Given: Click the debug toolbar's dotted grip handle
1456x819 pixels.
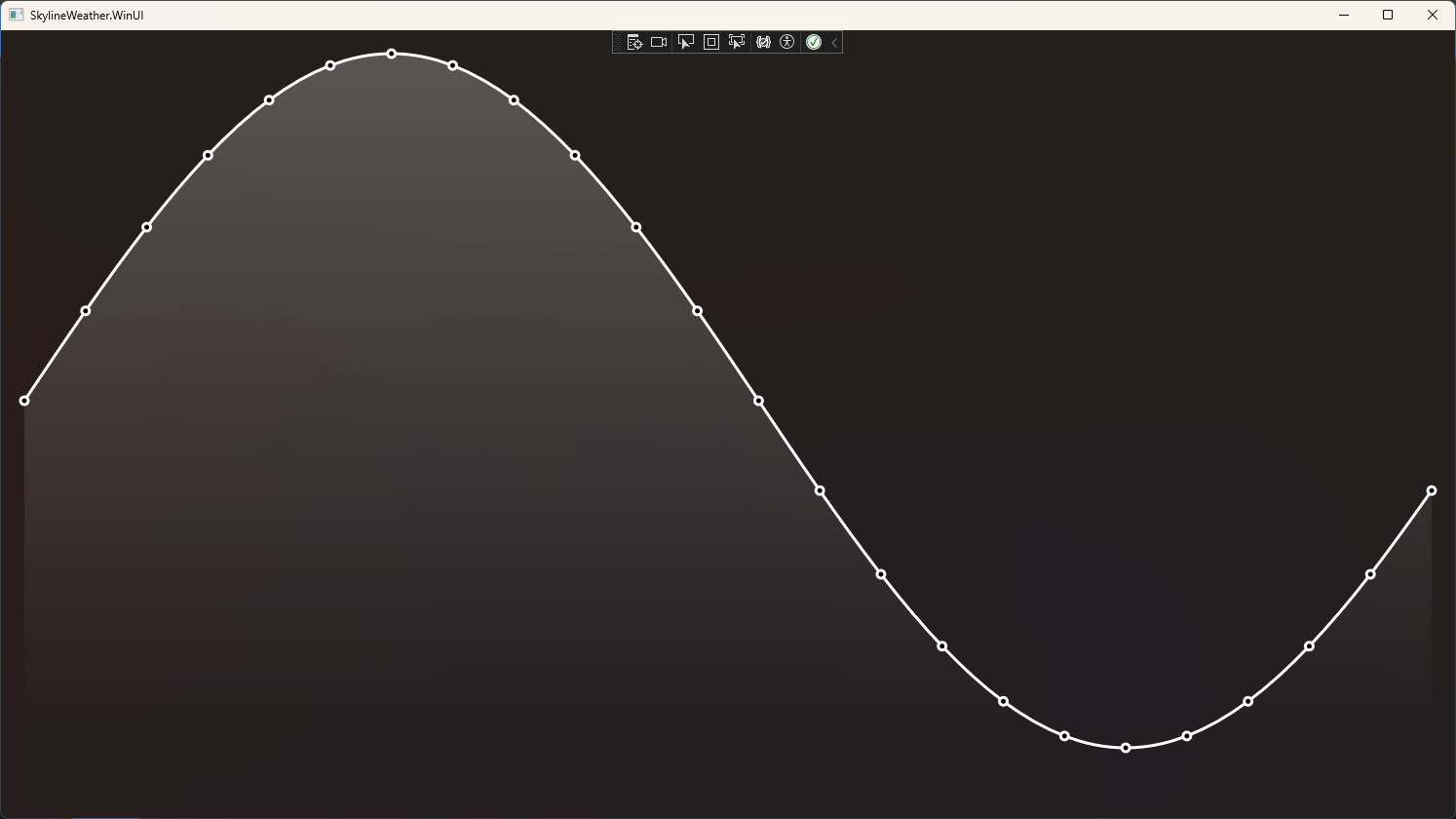Looking at the screenshot, I should click(x=618, y=42).
